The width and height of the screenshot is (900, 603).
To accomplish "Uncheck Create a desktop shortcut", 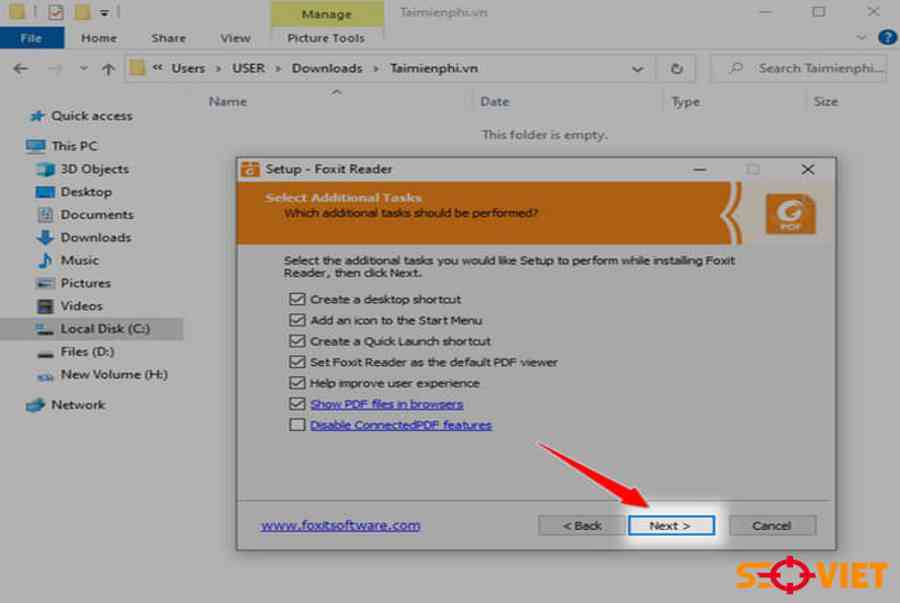I will [297, 299].
